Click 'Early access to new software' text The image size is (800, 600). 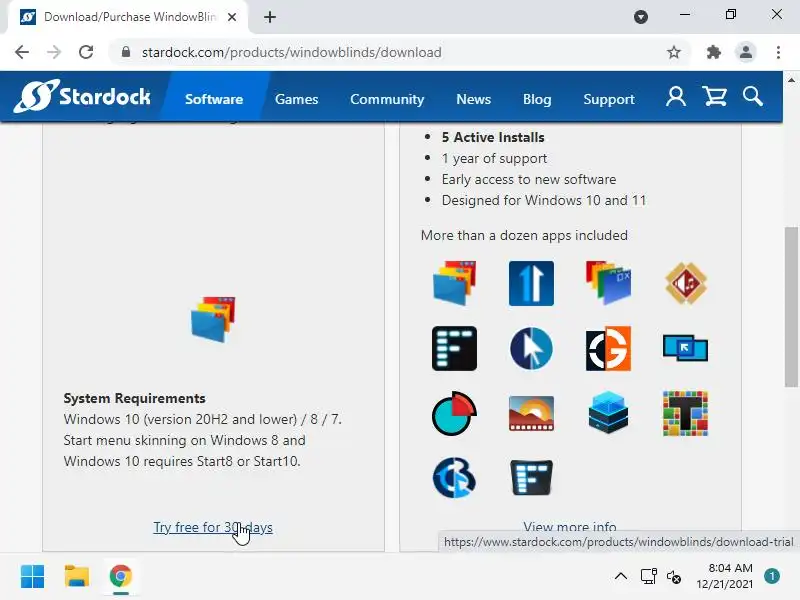pos(529,179)
